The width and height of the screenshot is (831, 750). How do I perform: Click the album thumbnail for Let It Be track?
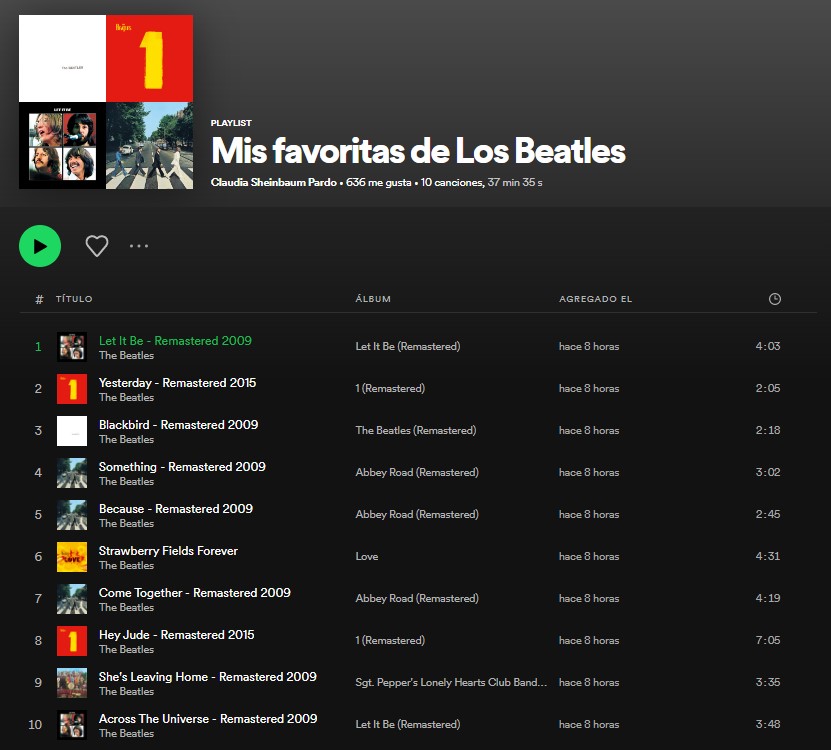coord(72,347)
